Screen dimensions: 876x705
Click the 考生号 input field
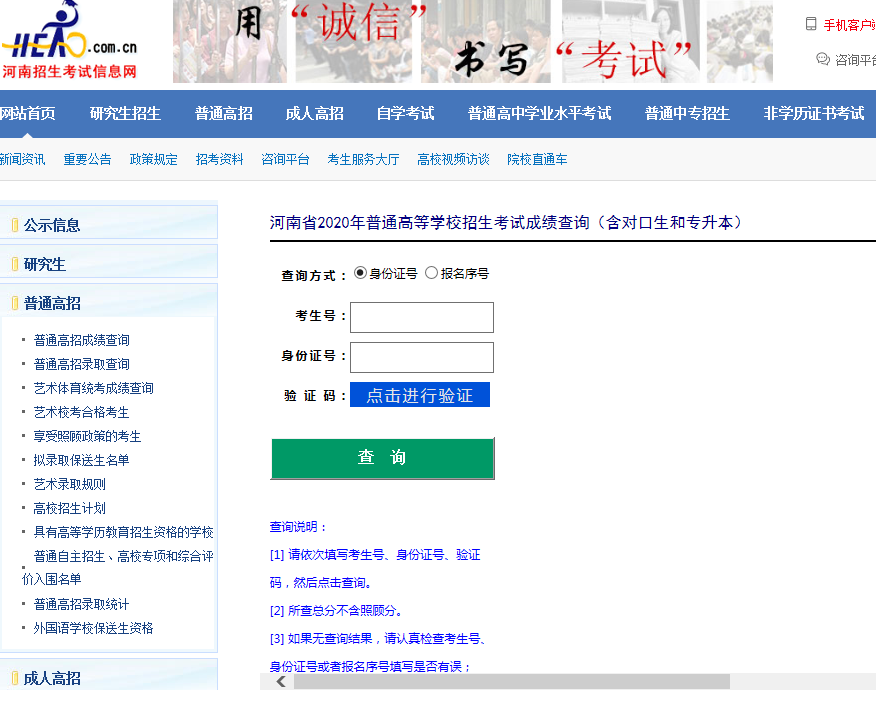[x=421, y=317]
